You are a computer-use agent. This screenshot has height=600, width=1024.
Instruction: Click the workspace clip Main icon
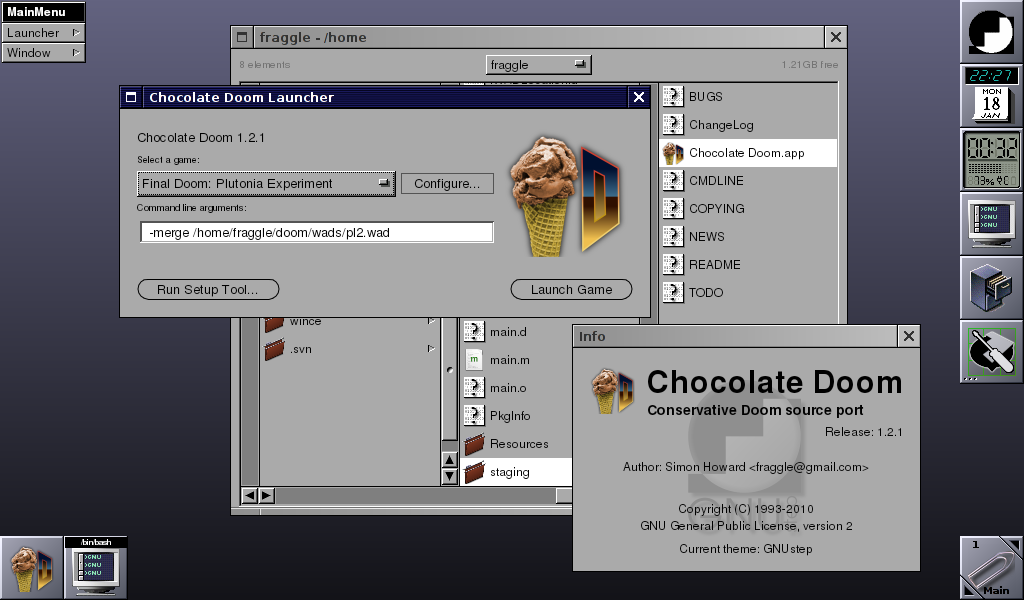point(991,568)
